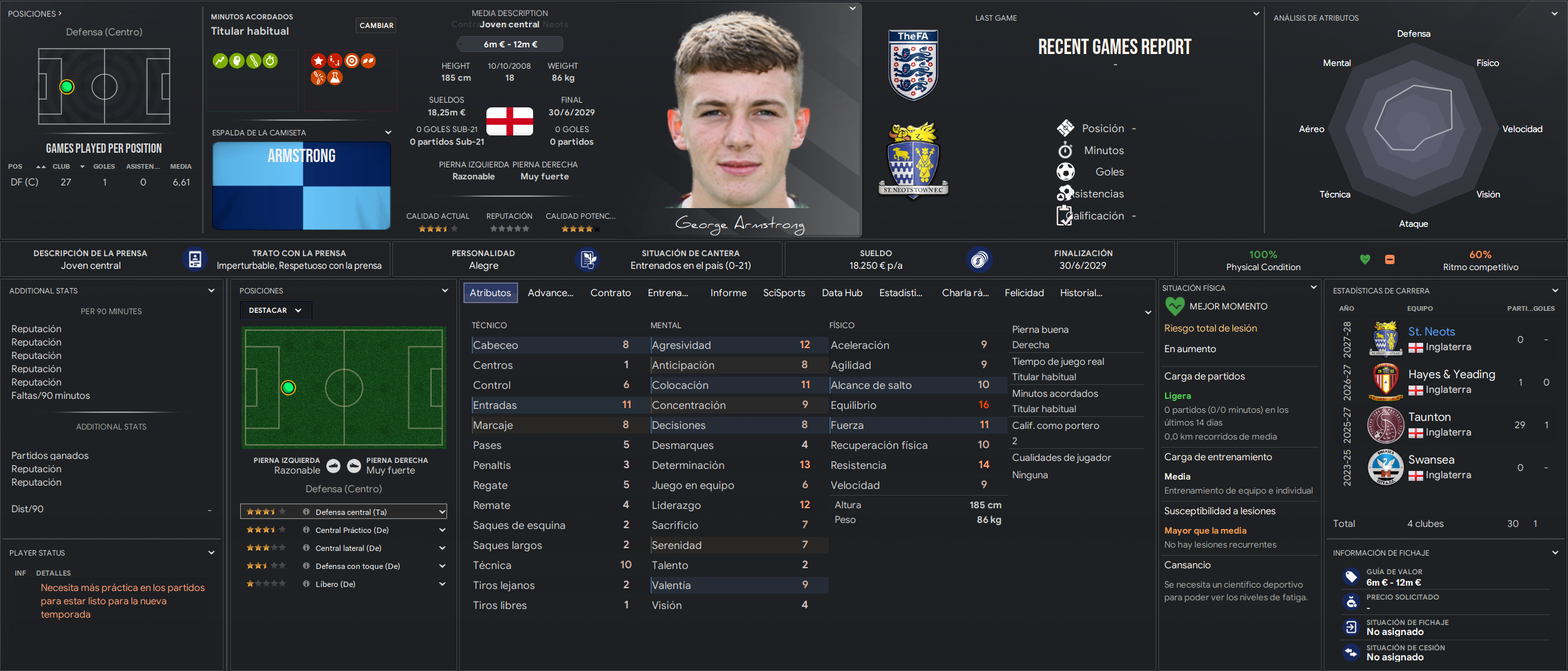Viewport: 1568px width, 671px height.
Task: Click the Armstrong shirt colour preview
Action: pos(302,185)
